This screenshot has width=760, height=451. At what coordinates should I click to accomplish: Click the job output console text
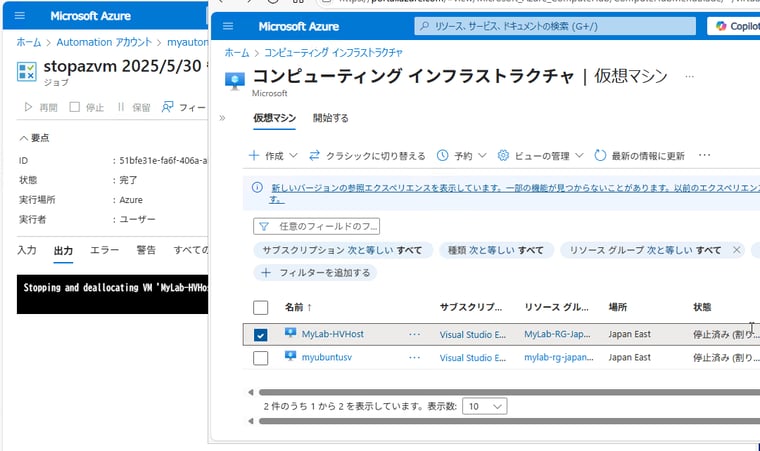(115, 288)
